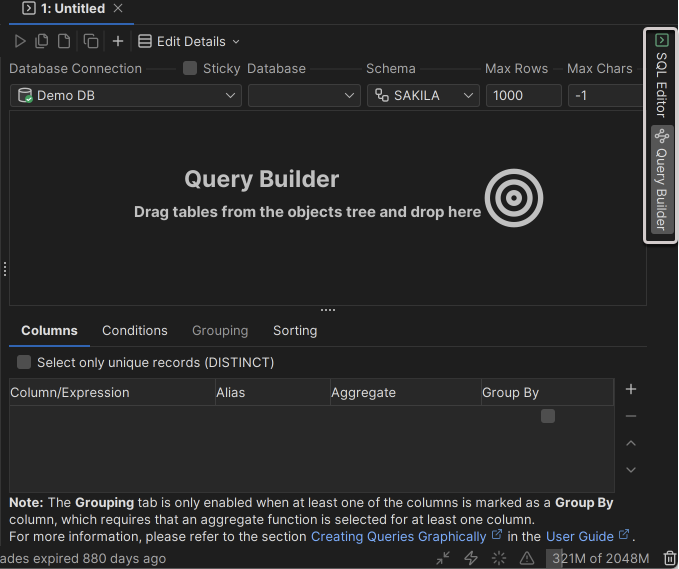Run garbage collection with the trash icon
Viewport: 679px width, 569px height.
[x=669, y=558]
